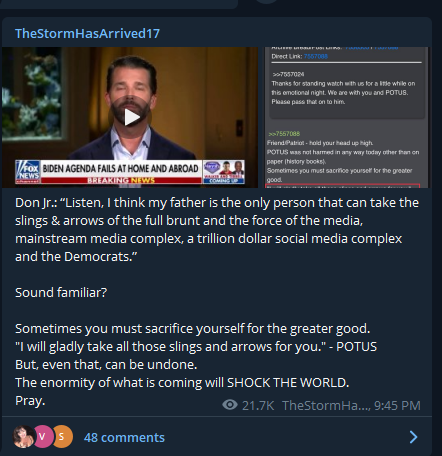Click the 21.7K view count
Viewport: 442px width, 456px height.
pos(258,406)
